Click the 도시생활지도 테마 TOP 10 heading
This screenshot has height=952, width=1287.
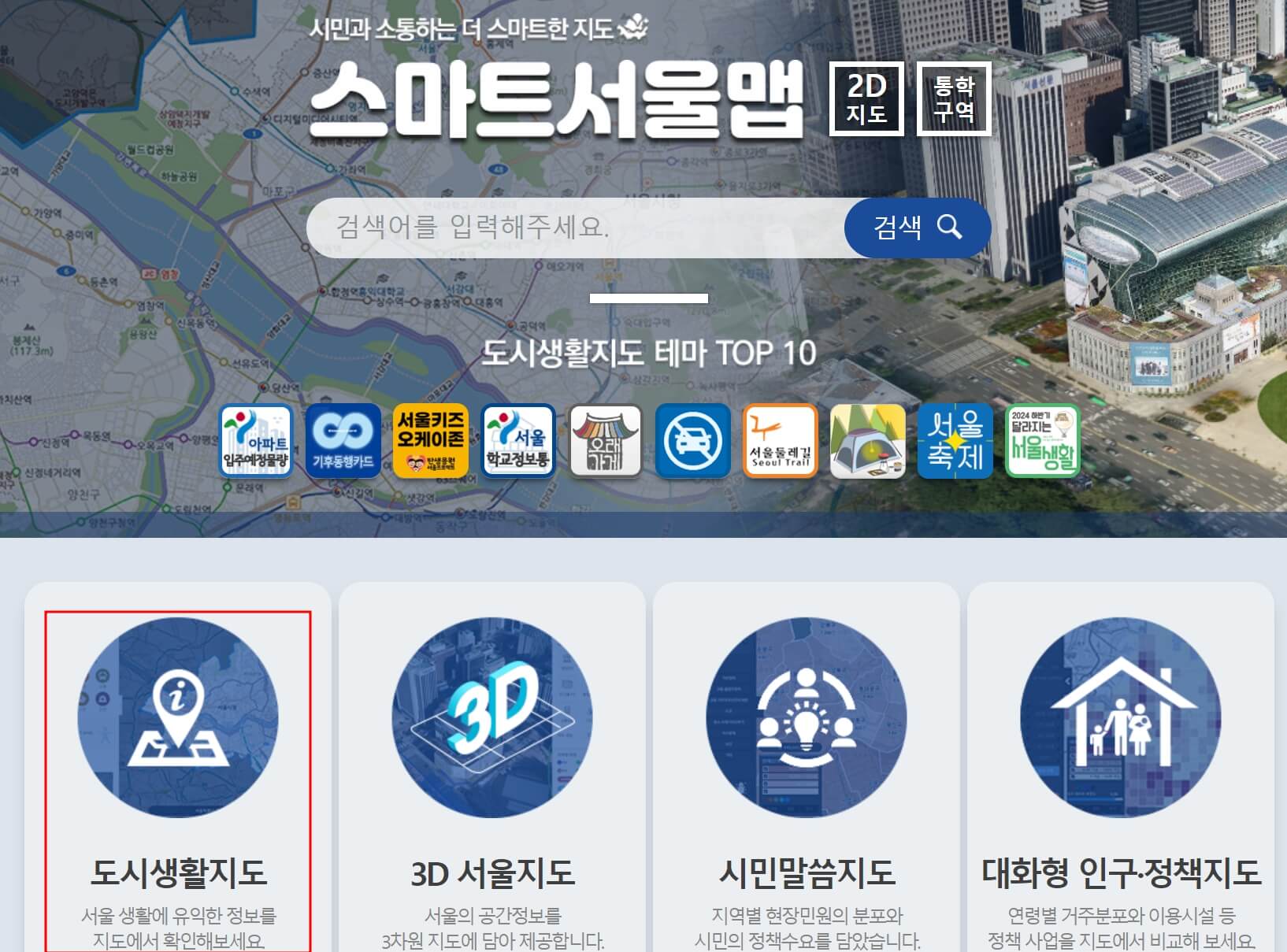(649, 354)
